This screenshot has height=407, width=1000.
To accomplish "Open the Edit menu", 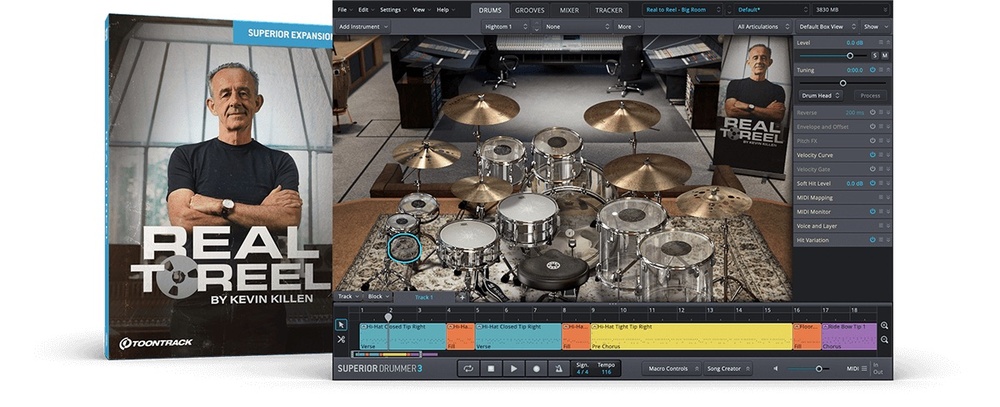I will 365,10.
